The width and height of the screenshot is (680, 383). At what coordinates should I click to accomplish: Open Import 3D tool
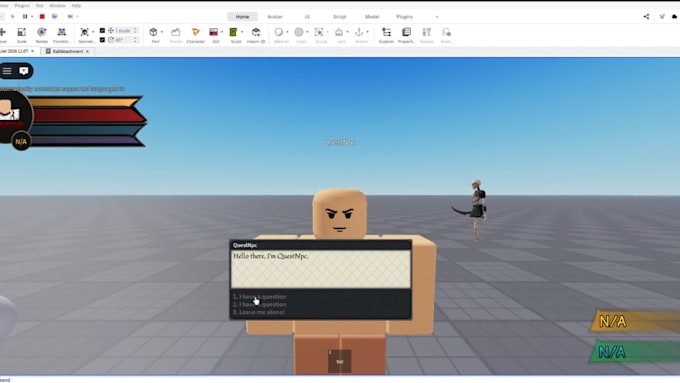tap(256, 35)
